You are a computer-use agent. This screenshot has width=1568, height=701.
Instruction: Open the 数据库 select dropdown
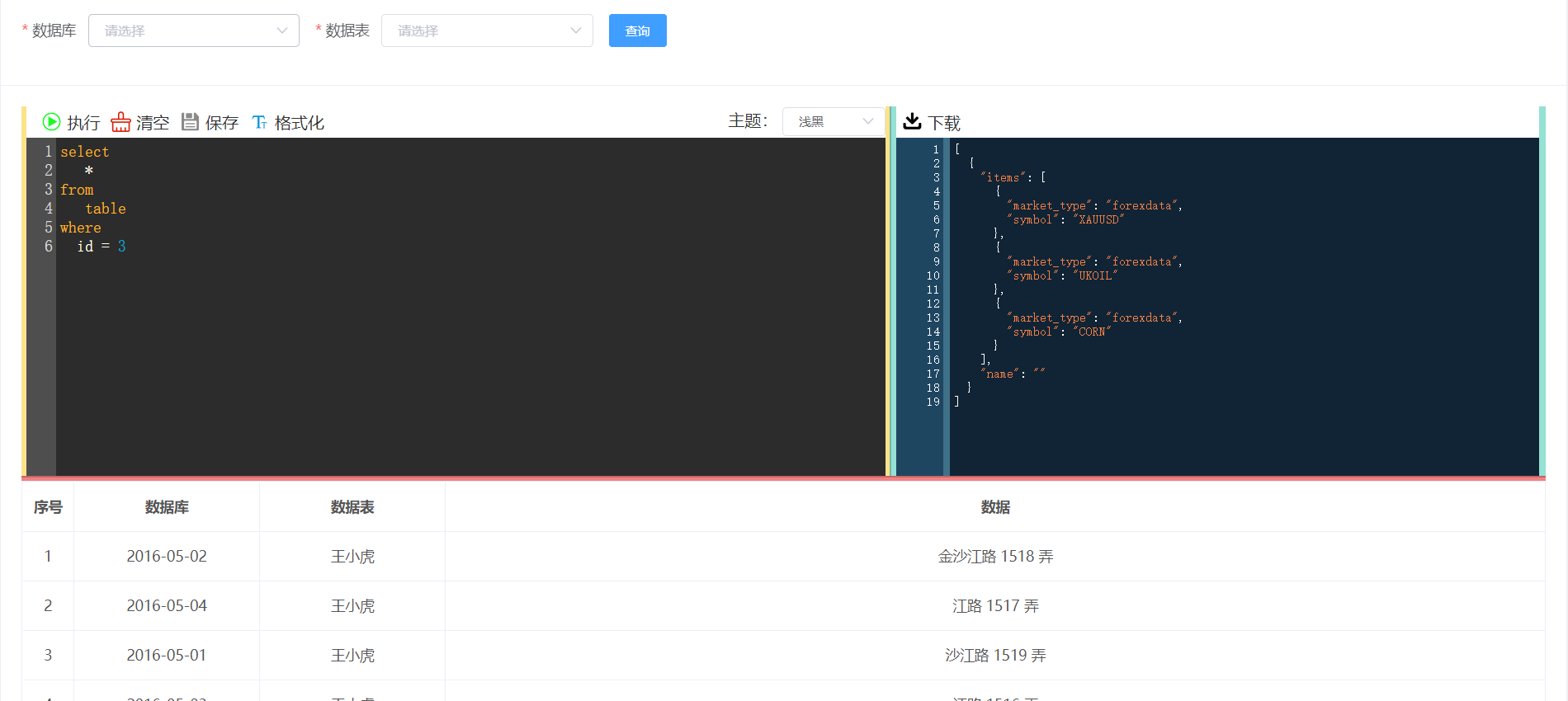click(194, 31)
